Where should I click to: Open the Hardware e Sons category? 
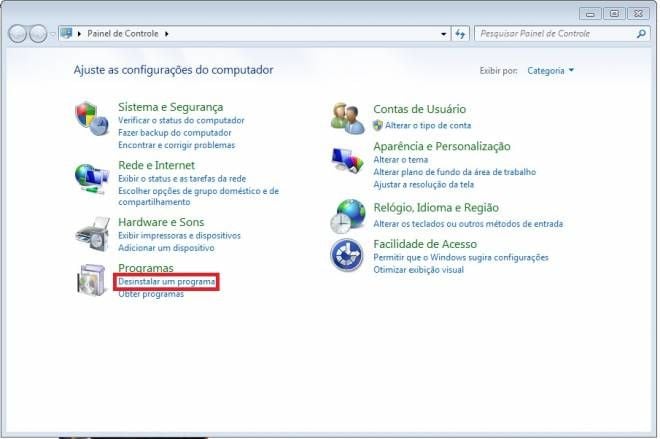tap(161, 222)
